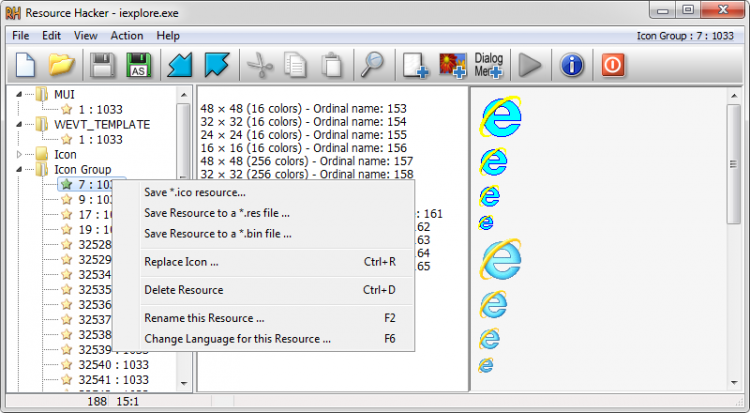The image size is (750, 413).
Task: Select Replace Icon from context menu
Action: point(277,262)
